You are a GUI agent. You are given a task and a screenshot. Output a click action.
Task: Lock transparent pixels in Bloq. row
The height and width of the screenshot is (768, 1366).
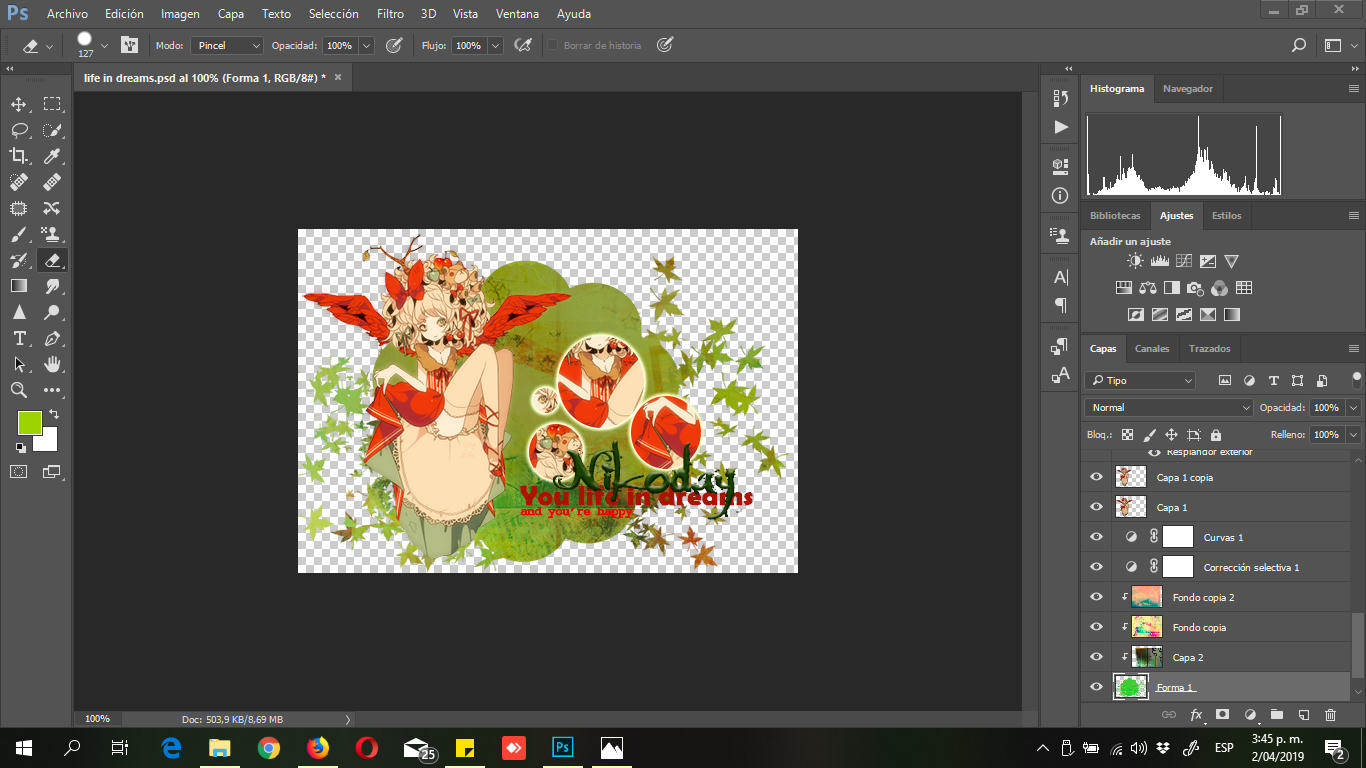click(x=1127, y=435)
